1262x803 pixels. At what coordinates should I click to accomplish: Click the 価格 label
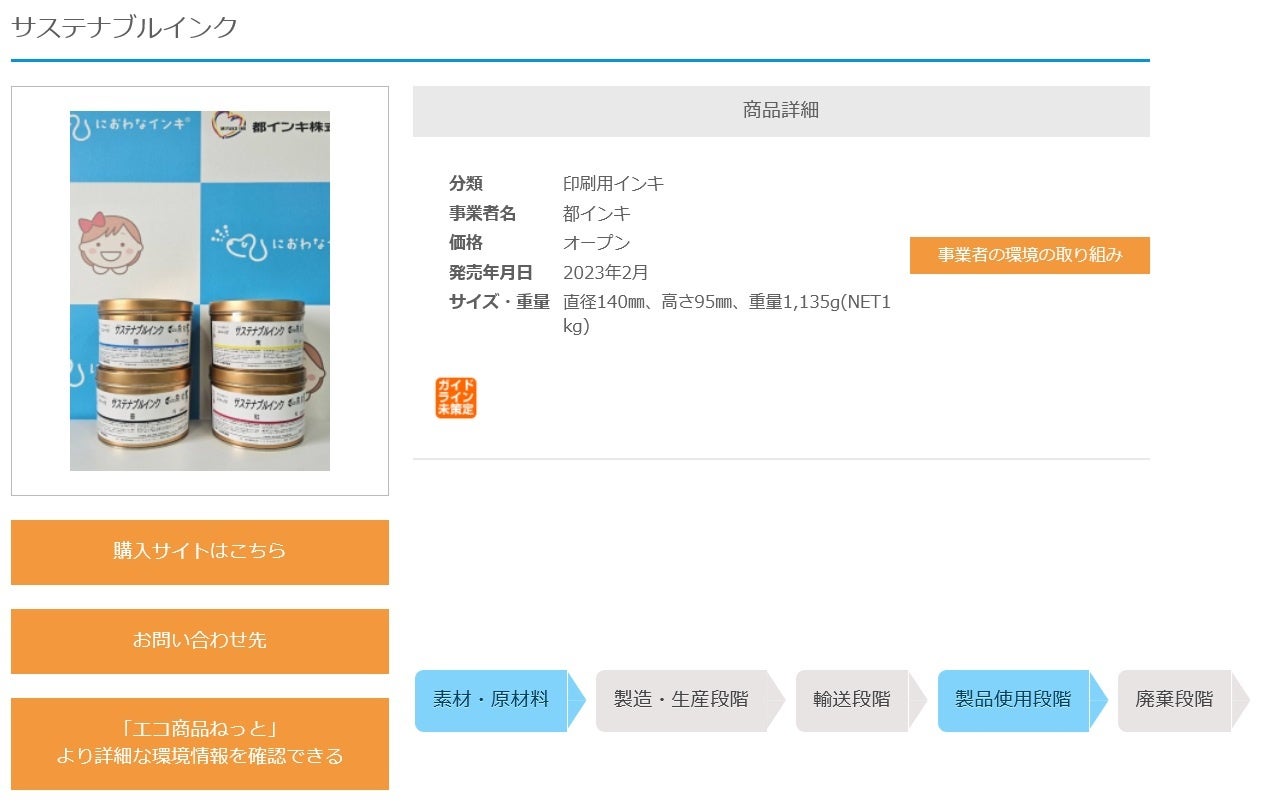466,243
